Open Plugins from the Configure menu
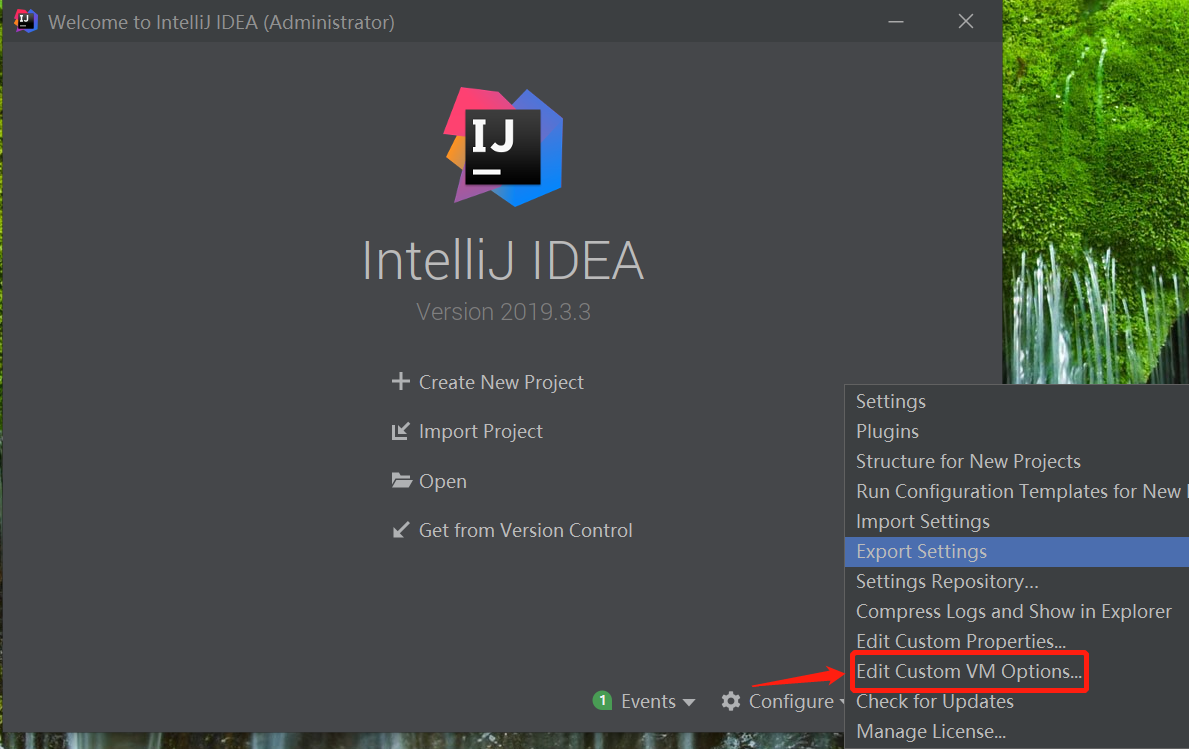Viewport: 1189px width, 749px height. [887, 431]
